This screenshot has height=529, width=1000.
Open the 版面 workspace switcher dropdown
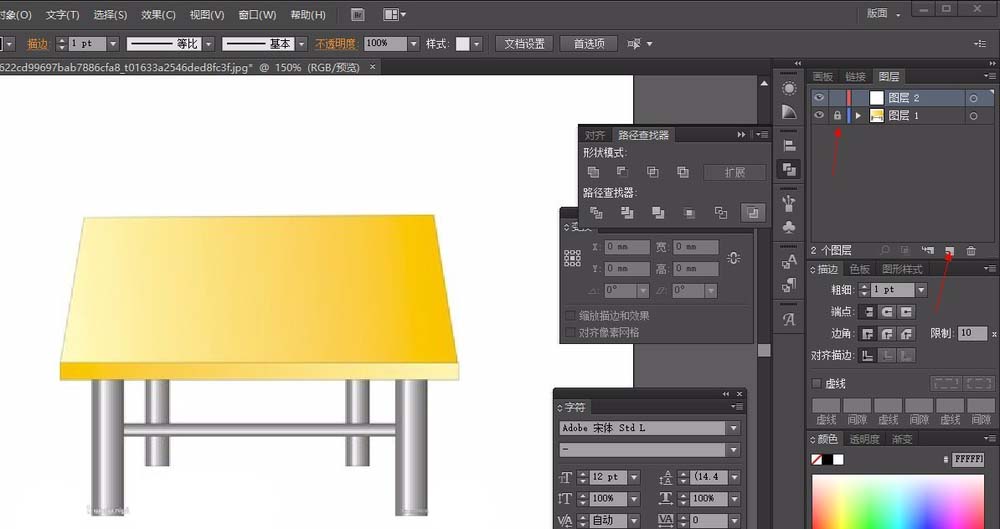pyautogui.click(x=884, y=13)
